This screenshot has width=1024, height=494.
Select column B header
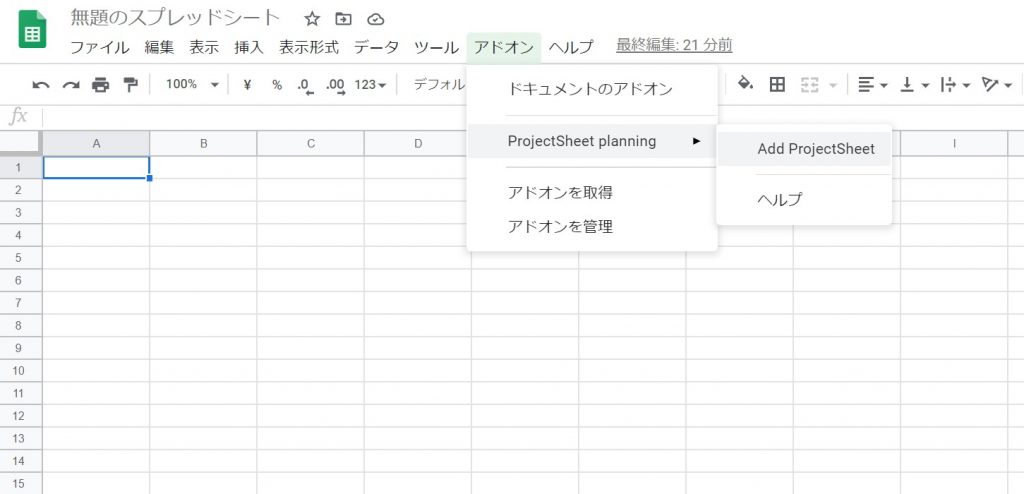pos(203,144)
